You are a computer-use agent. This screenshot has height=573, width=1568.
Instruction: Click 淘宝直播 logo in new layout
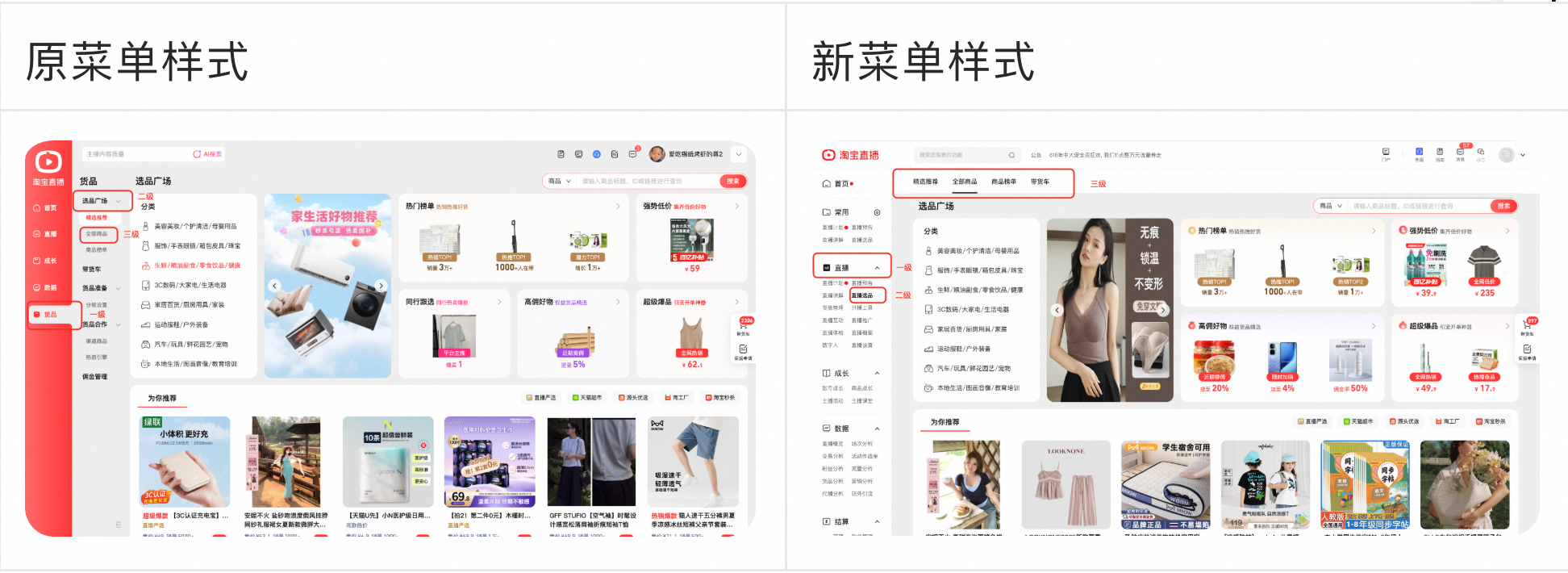[x=850, y=155]
